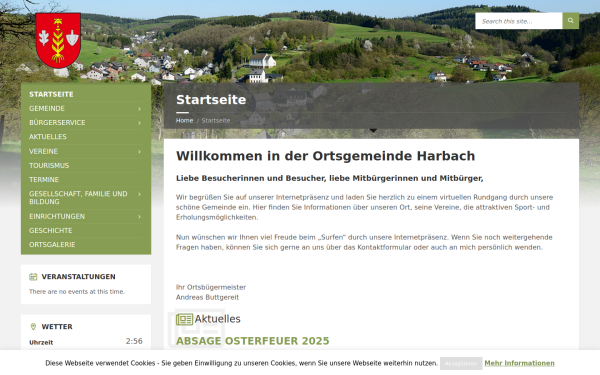Open the 'Mehr Informationen' cookie link
Viewport: 600px width, 375px height.
coord(519,363)
